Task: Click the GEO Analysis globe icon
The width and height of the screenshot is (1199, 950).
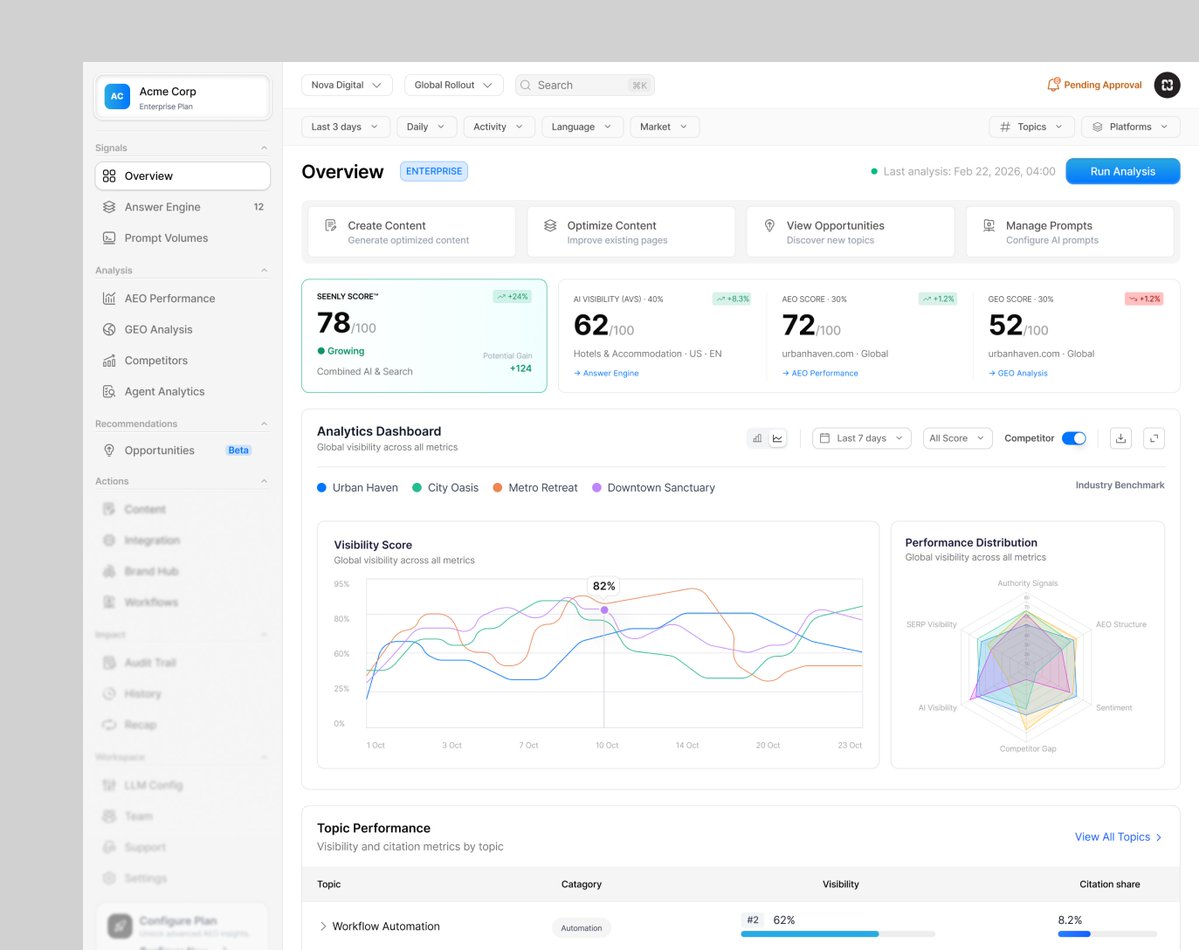Action: pos(109,329)
